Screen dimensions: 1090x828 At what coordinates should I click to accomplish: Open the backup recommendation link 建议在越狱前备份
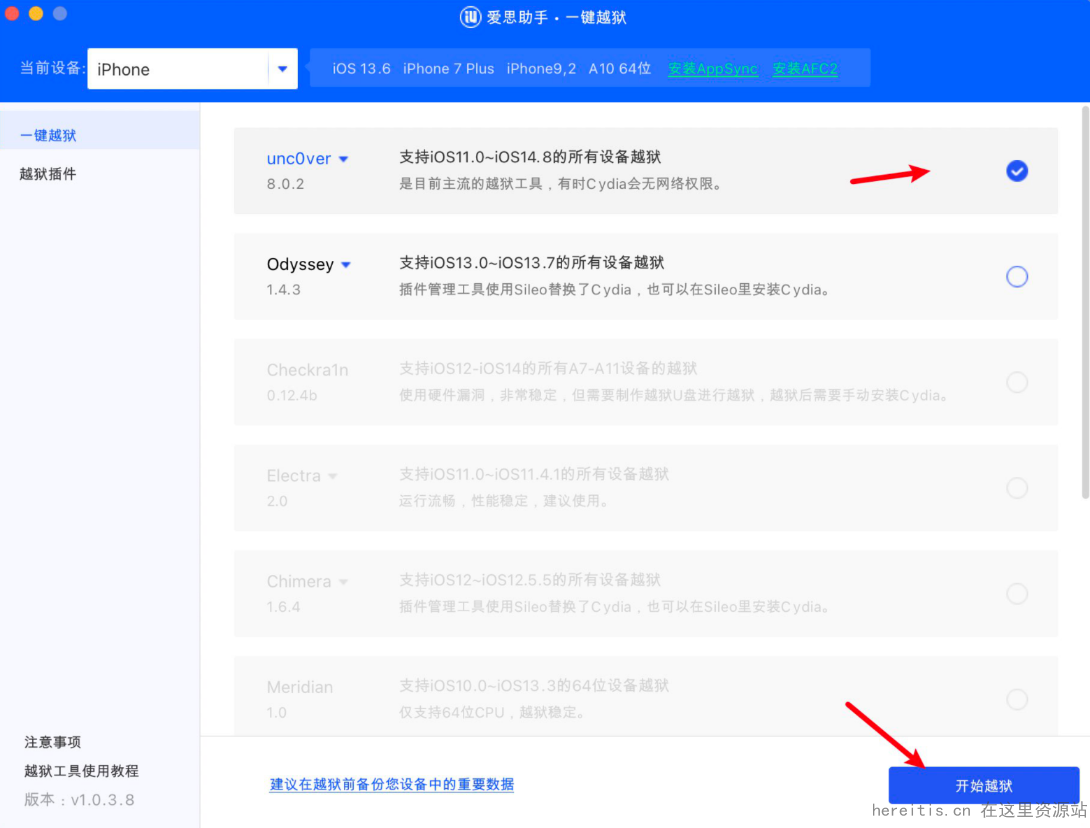tap(391, 784)
